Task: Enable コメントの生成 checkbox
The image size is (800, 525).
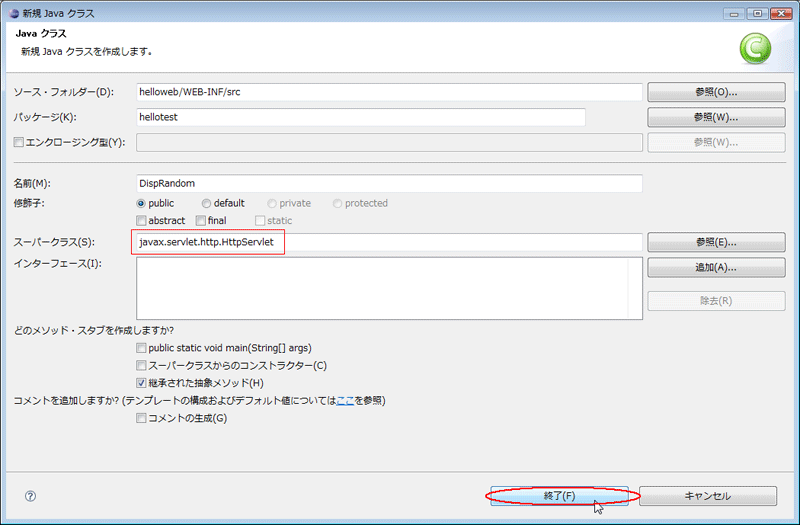Action: click(x=141, y=418)
